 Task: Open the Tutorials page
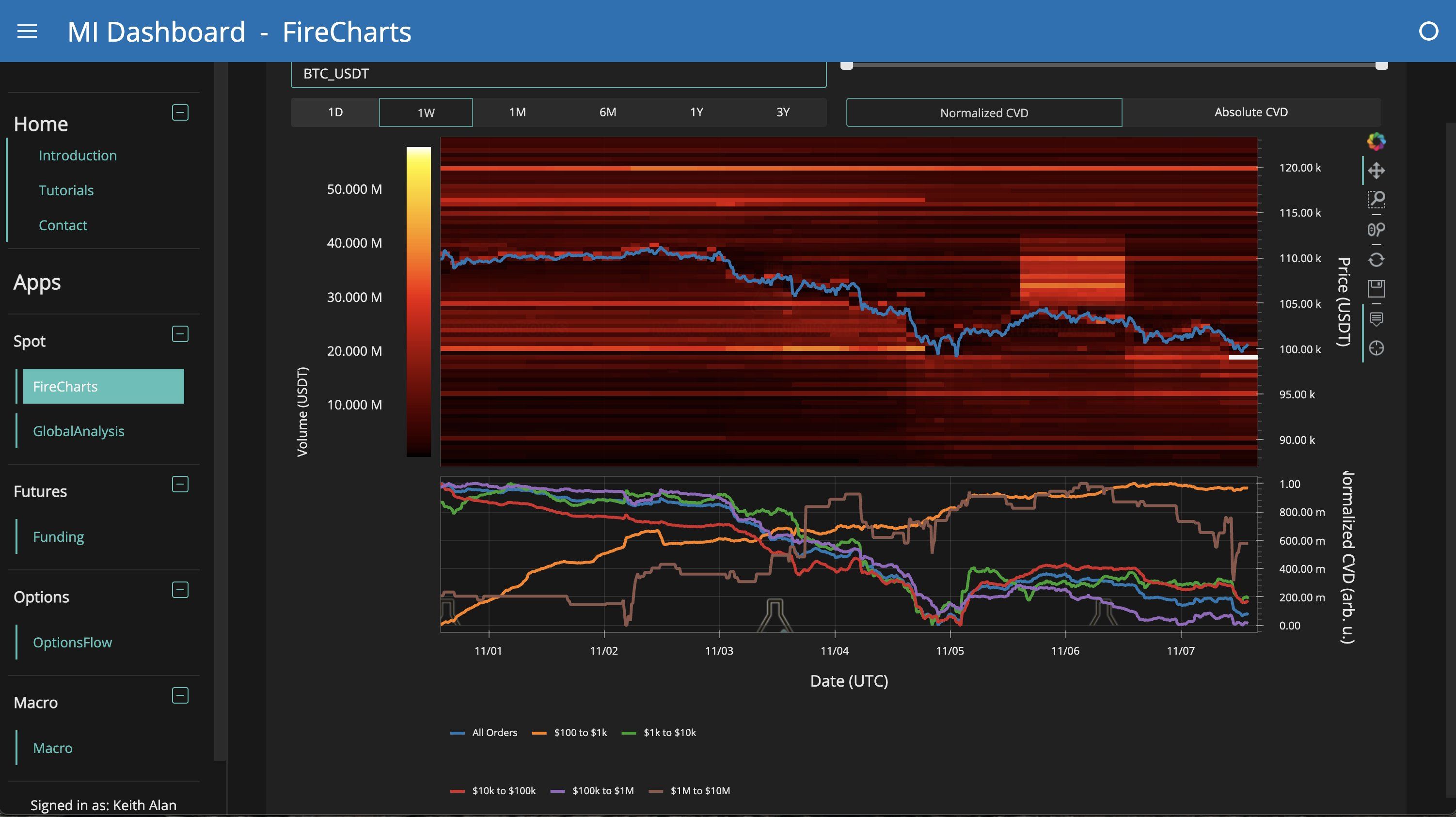point(66,190)
